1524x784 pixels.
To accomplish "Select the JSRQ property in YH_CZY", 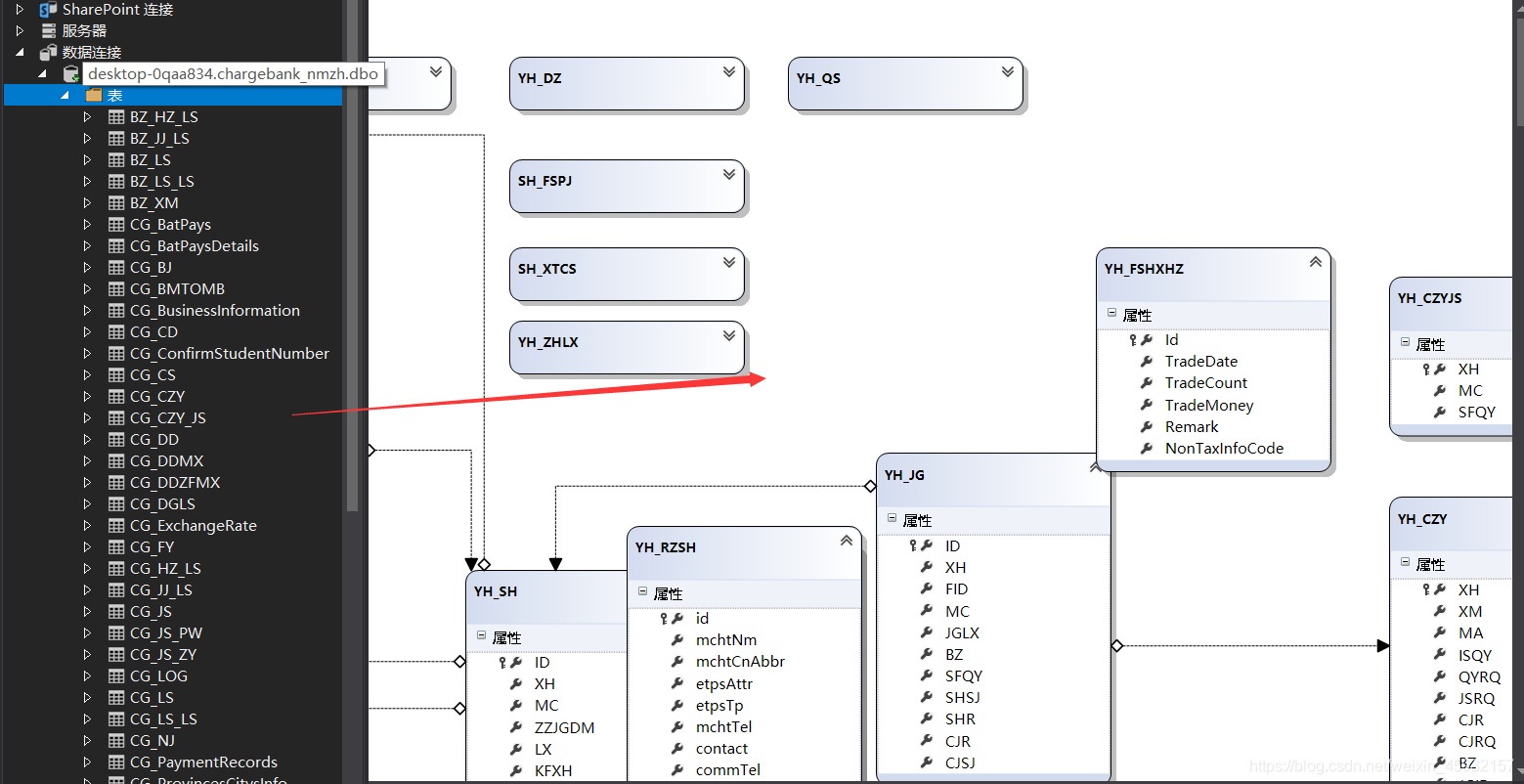I will tap(1477, 699).
